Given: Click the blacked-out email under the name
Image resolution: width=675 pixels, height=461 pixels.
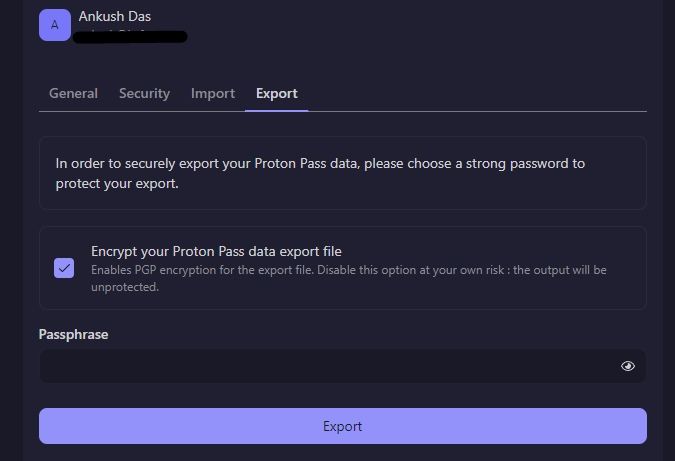Looking at the screenshot, I should pos(130,37).
